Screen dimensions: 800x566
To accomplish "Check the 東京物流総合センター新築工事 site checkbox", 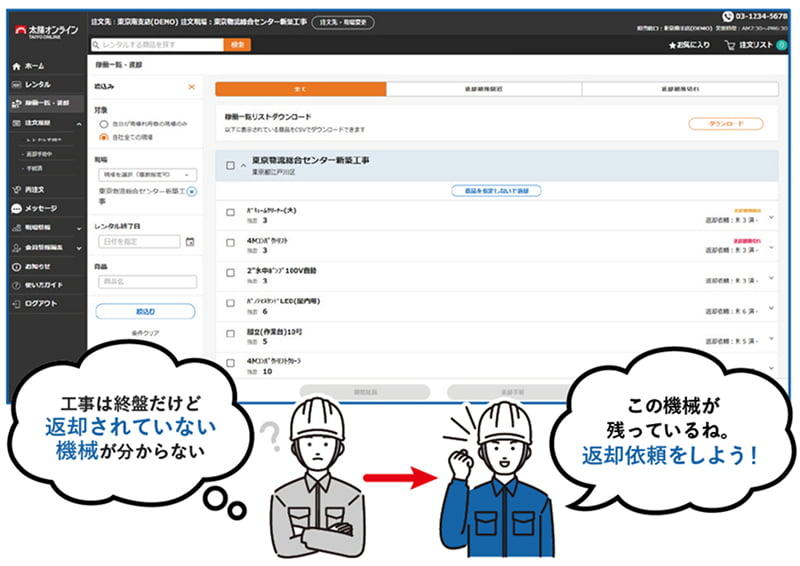I will coord(230,165).
